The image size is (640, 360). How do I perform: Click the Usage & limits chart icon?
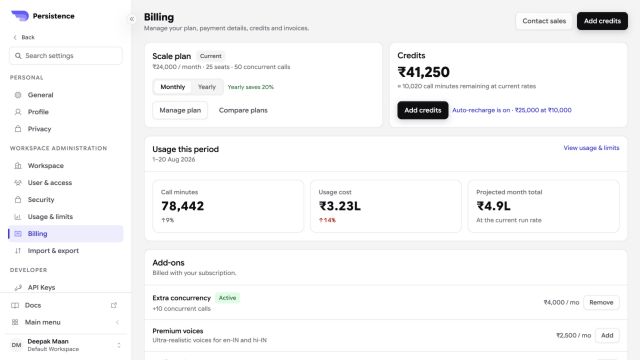(x=18, y=217)
